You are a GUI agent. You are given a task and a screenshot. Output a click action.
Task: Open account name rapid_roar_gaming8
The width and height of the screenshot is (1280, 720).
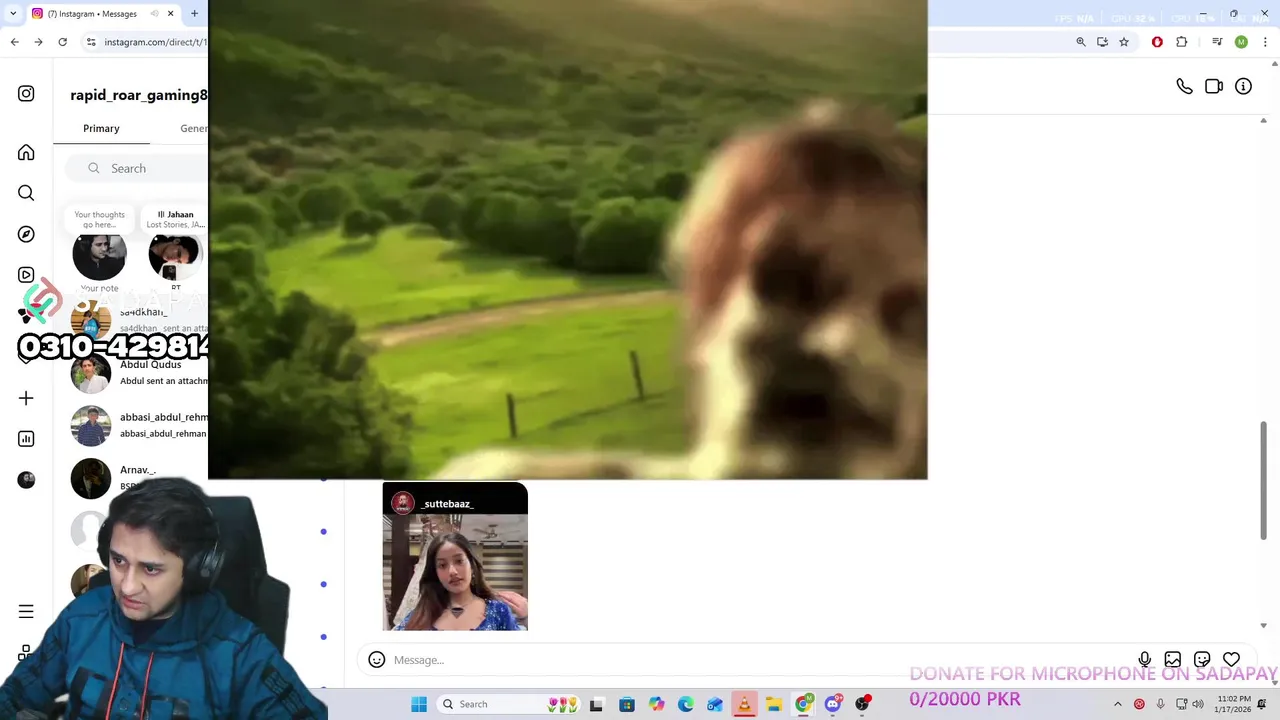coord(139,95)
